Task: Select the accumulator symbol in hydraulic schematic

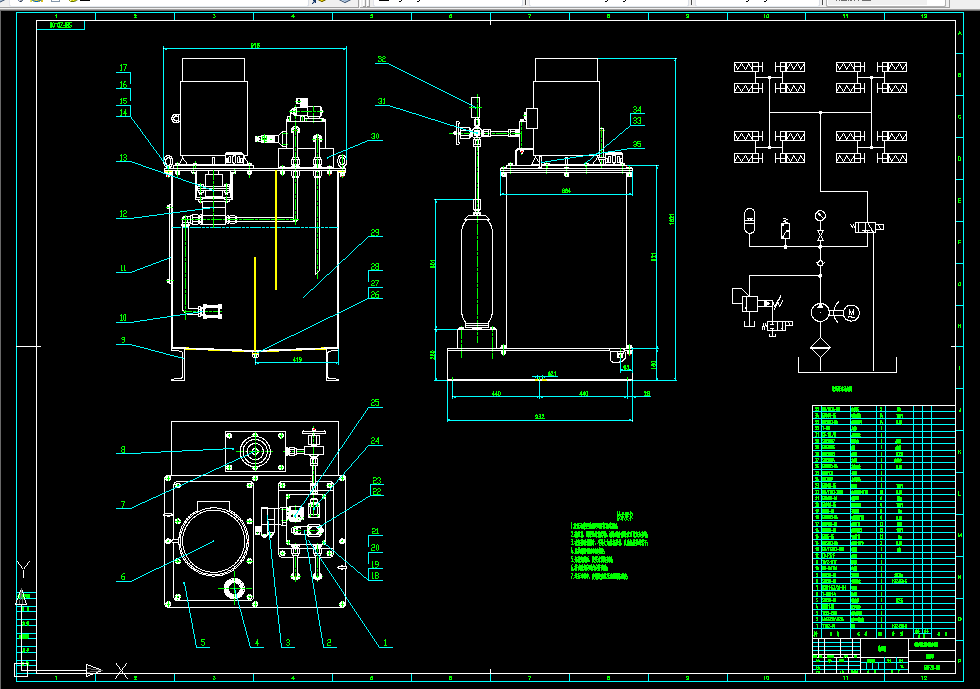Action: click(749, 221)
